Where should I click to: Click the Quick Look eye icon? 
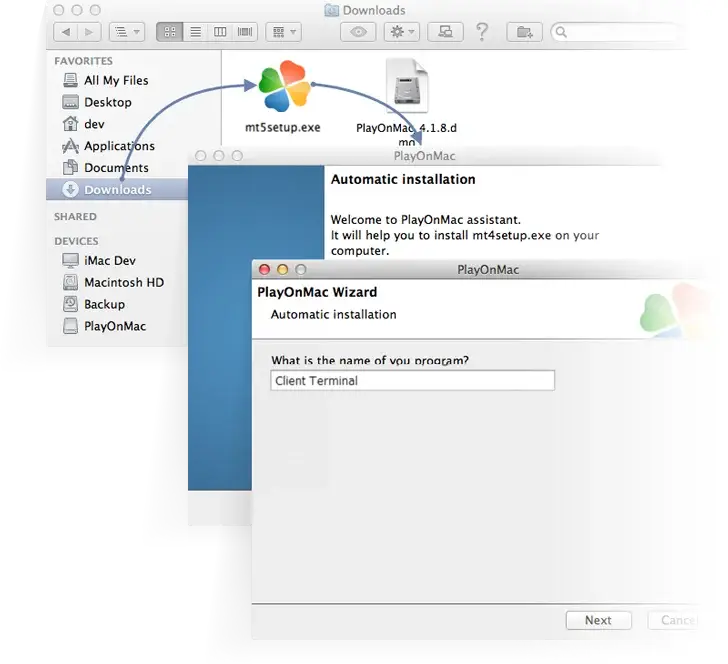[357, 32]
